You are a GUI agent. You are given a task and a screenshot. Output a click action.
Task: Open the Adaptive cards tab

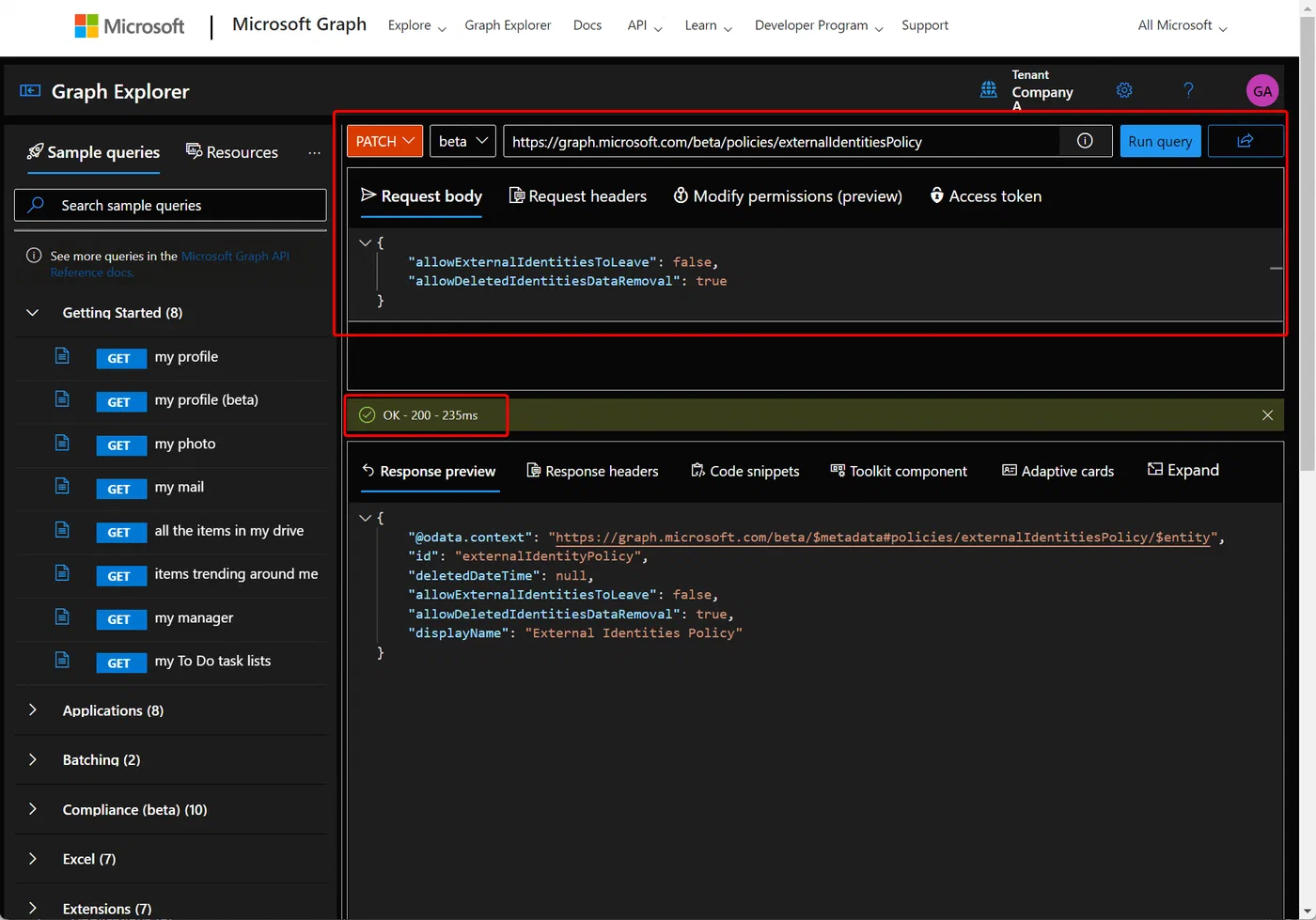pyautogui.click(x=1057, y=471)
